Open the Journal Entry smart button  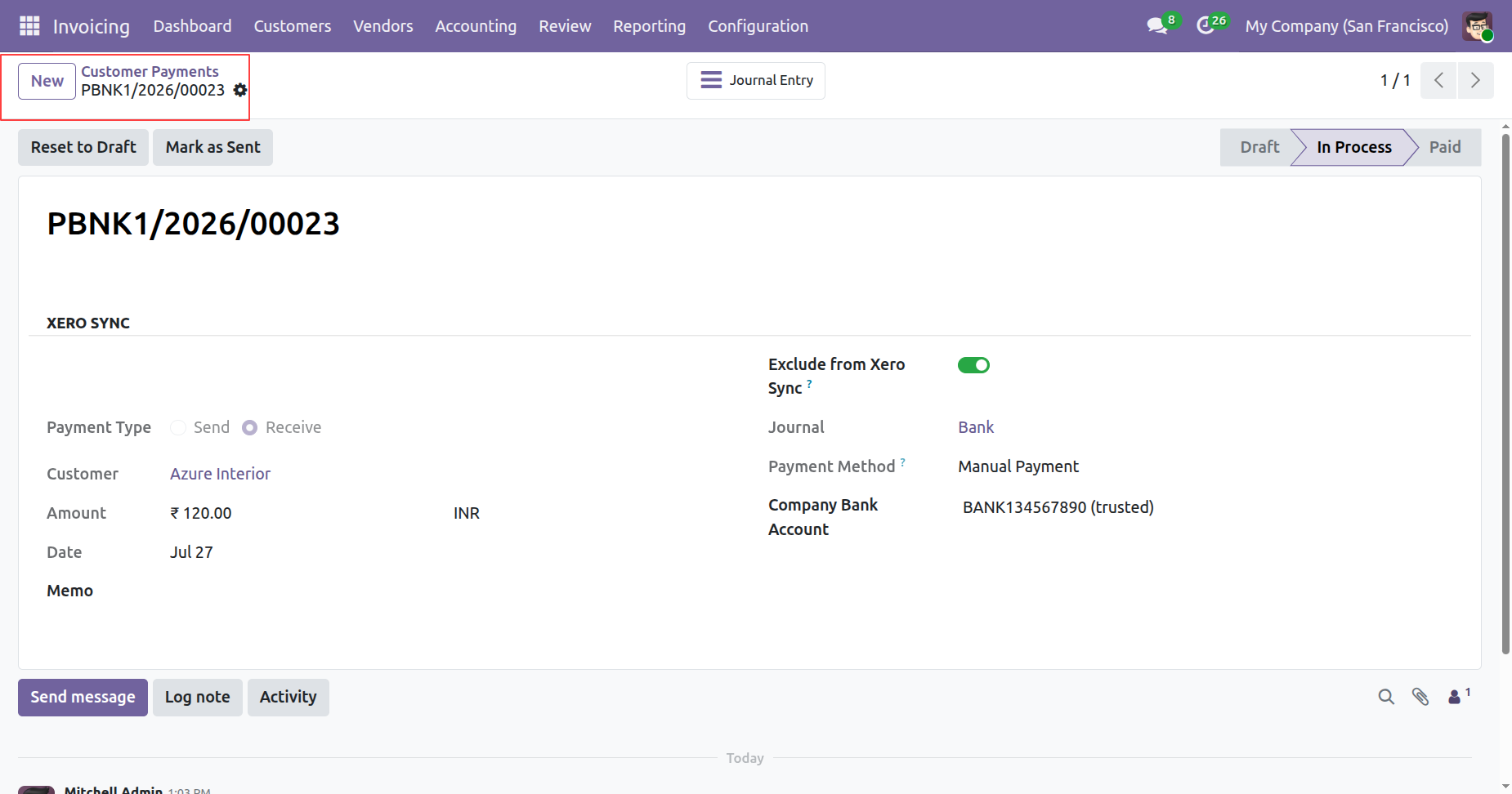(756, 80)
